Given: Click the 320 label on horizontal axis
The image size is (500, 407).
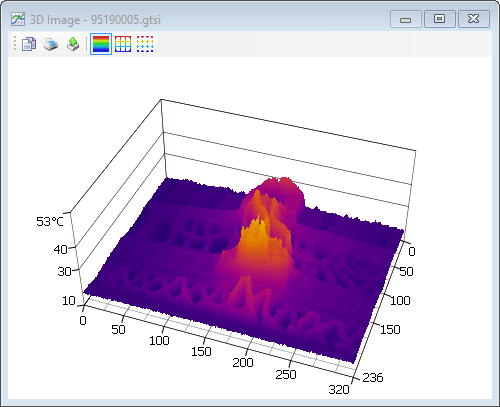Looking at the screenshot, I should (339, 389).
